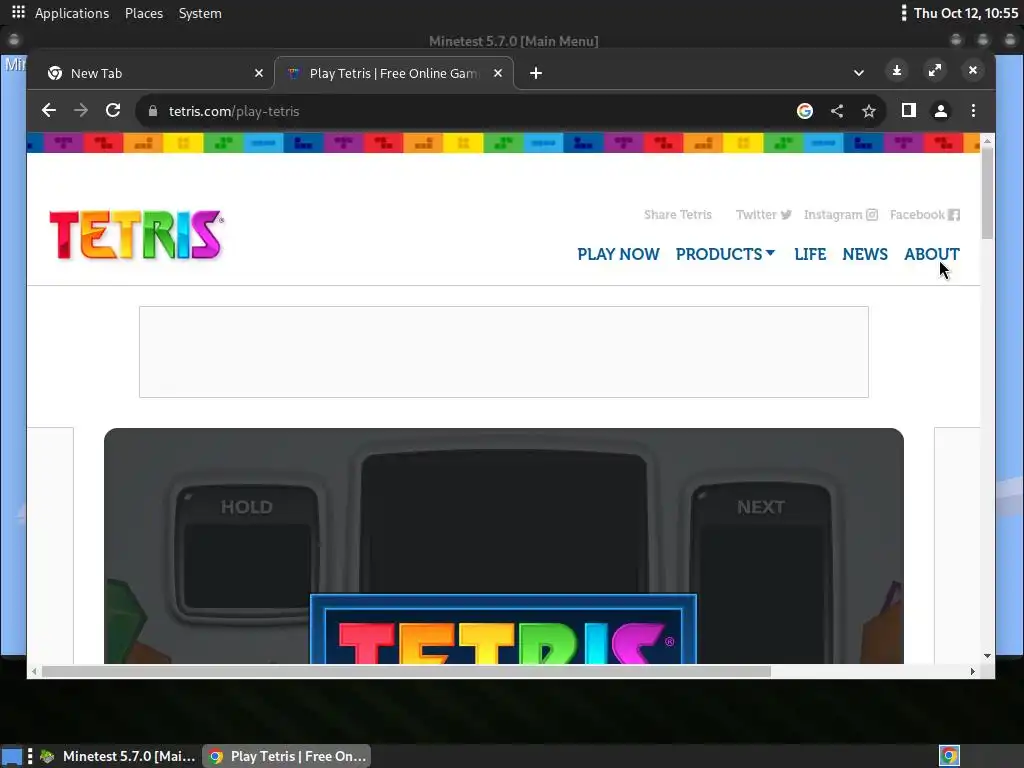Click the Share Tetris link

coord(677,215)
